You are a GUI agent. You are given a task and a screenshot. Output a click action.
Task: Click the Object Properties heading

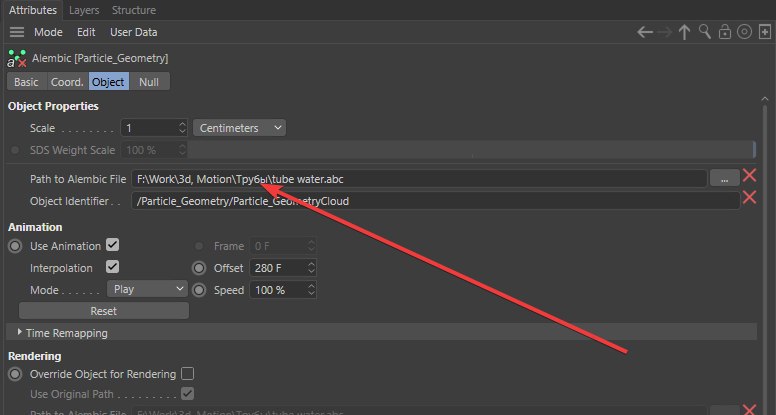[53, 106]
